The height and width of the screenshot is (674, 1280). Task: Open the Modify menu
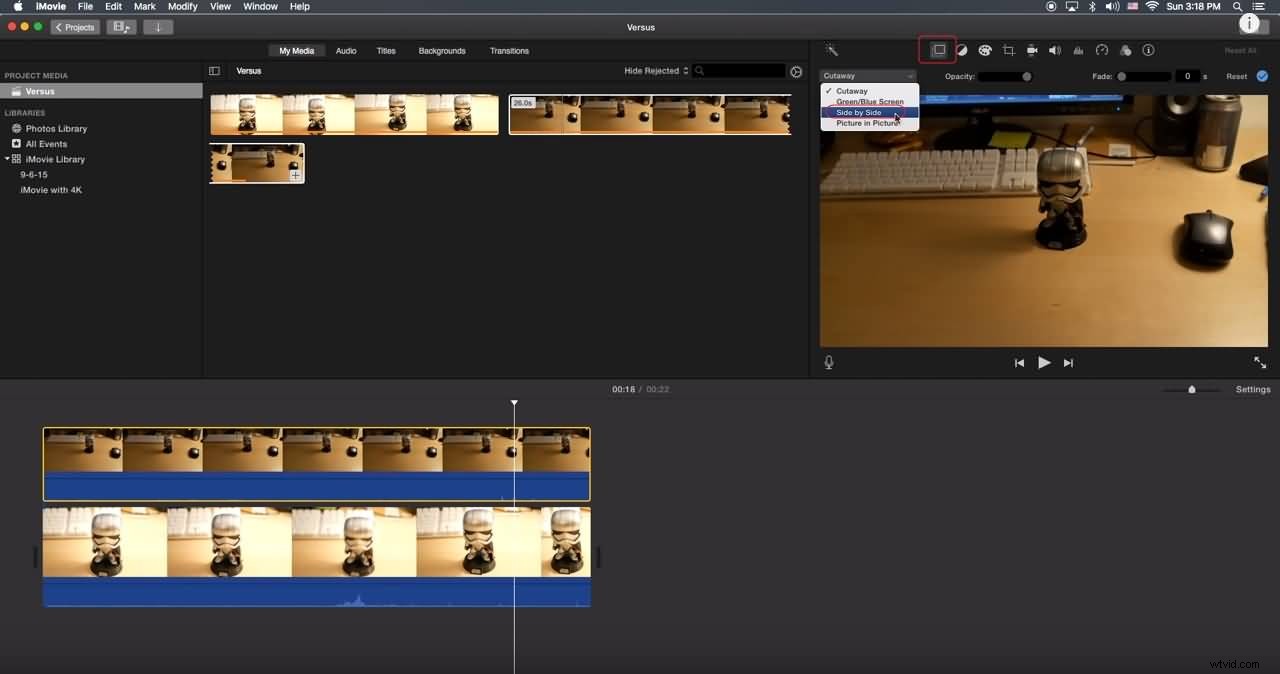(182, 6)
